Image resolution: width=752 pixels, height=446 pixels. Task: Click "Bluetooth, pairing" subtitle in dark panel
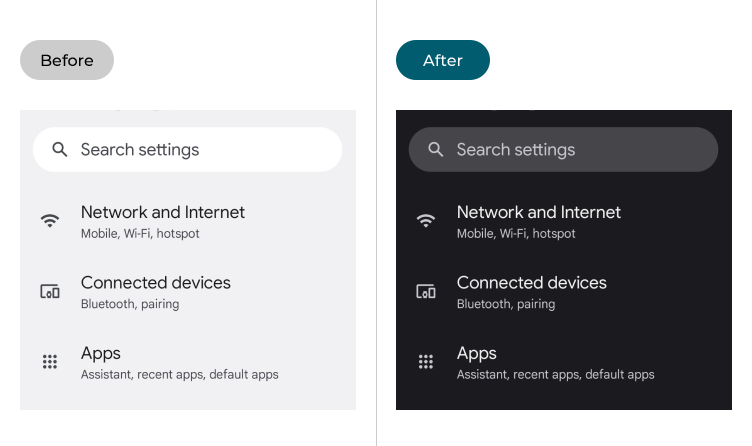point(506,304)
